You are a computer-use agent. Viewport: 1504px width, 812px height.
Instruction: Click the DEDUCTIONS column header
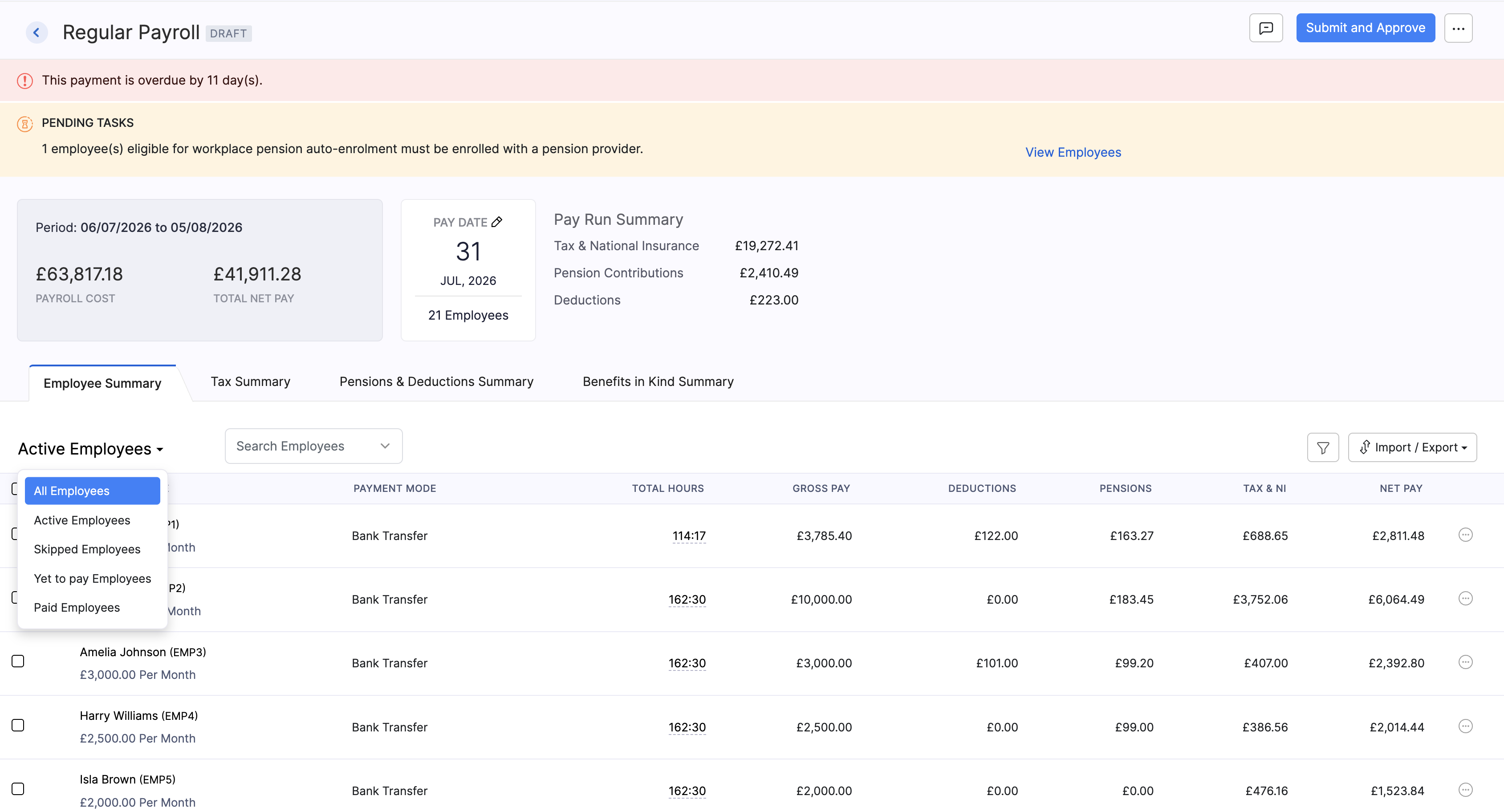pos(982,489)
